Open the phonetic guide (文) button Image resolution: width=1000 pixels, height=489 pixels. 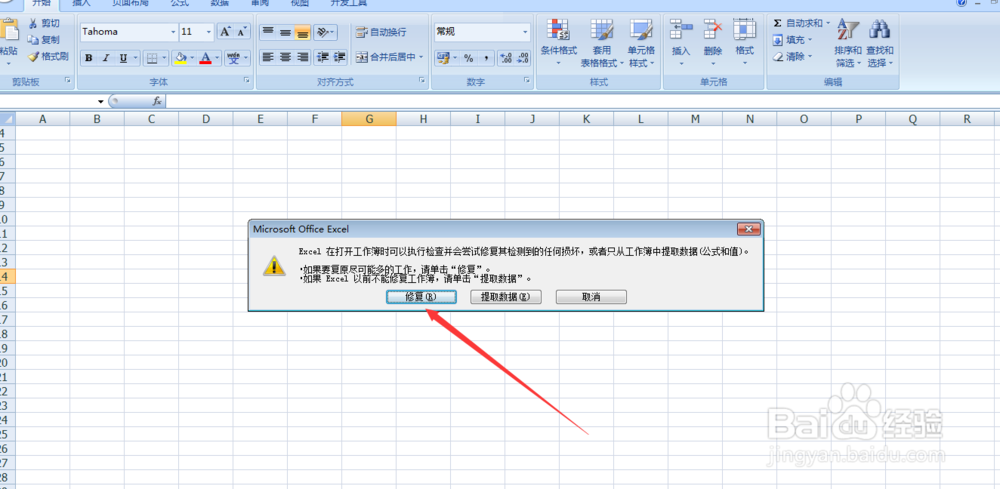click(233, 58)
